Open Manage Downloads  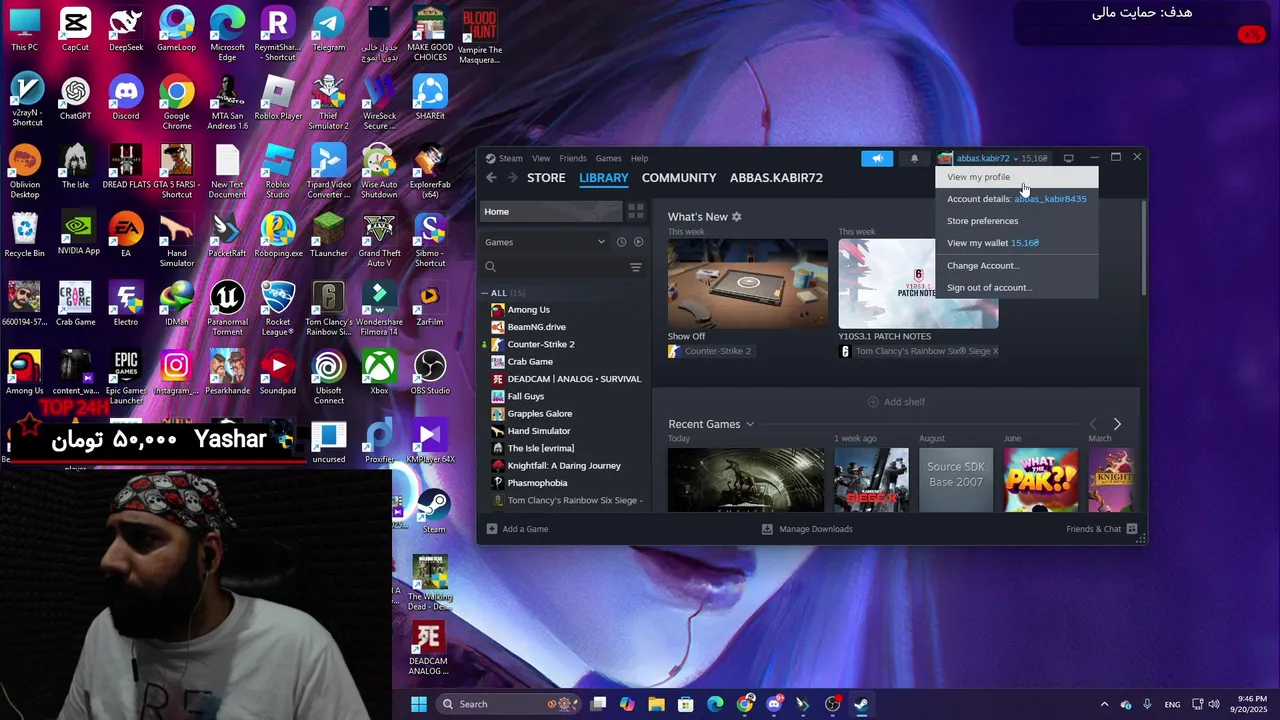click(x=807, y=529)
